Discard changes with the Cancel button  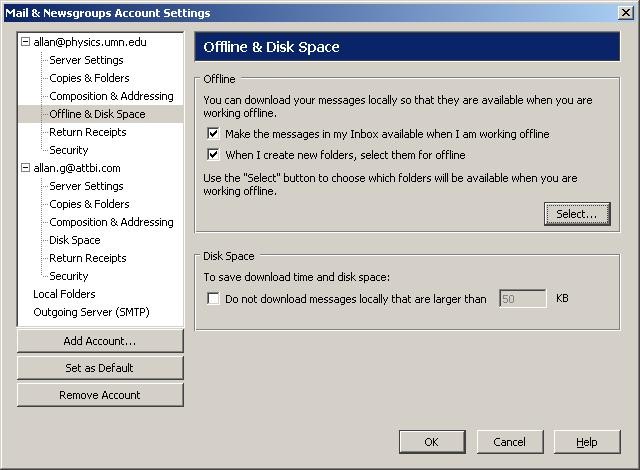click(x=509, y=442)
